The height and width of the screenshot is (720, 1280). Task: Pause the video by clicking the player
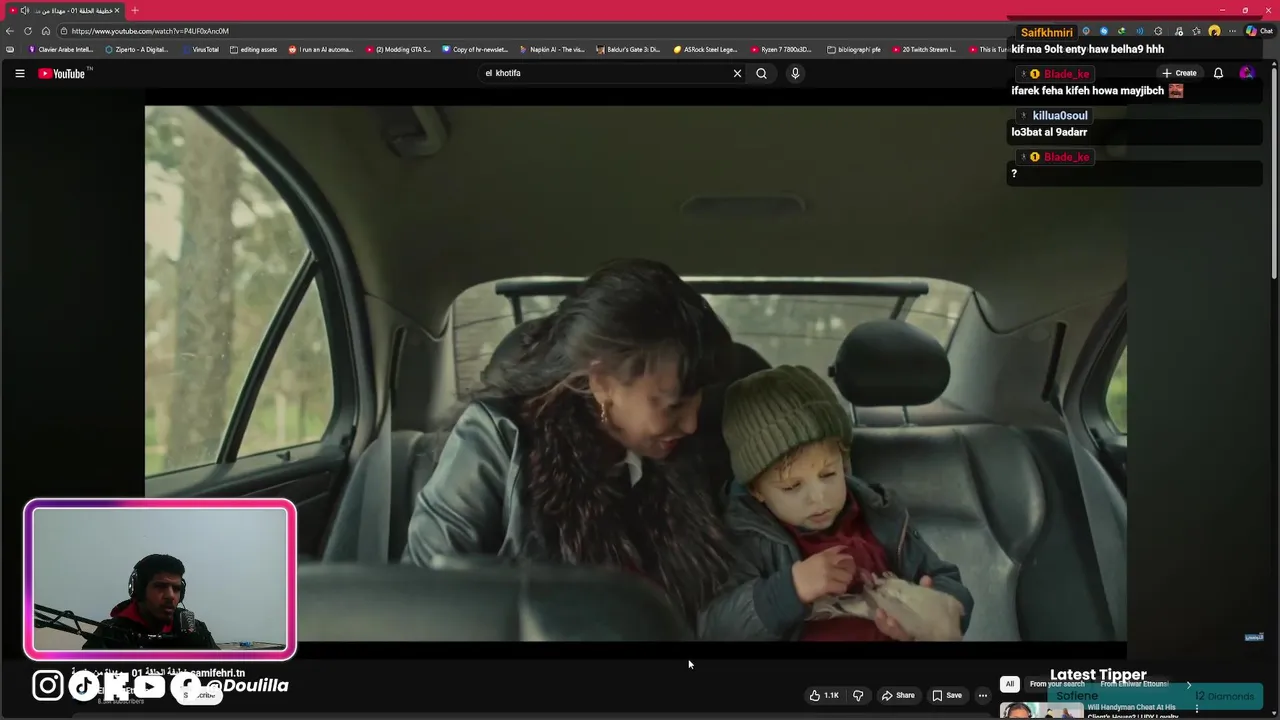[x=636, y=372]
